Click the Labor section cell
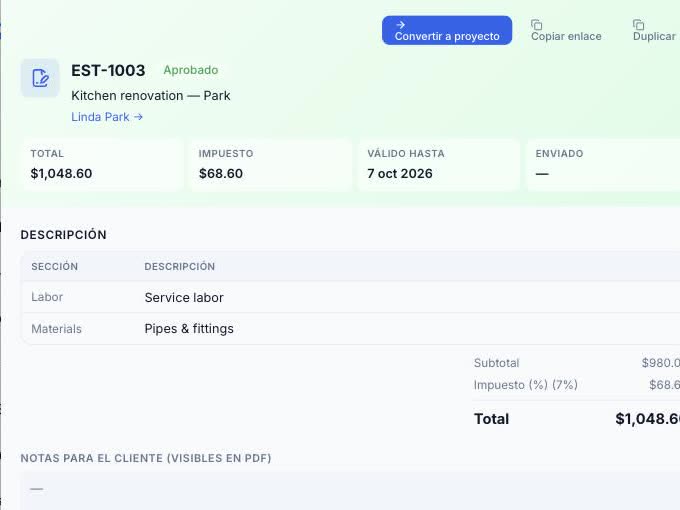Screen dimensions: 680x510 click(x=47, y=297)
